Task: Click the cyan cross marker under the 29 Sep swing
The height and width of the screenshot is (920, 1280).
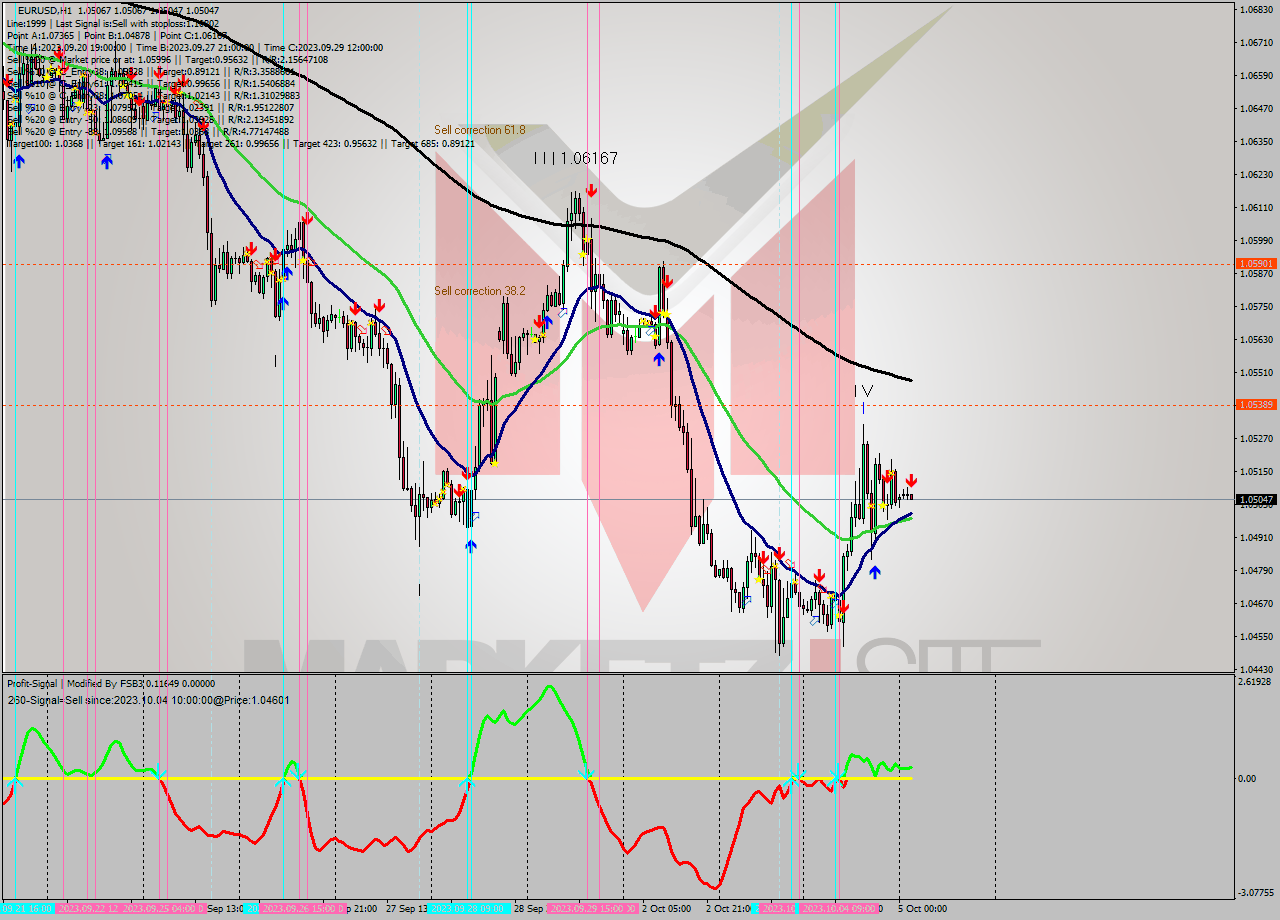Action: click(587, 775)
